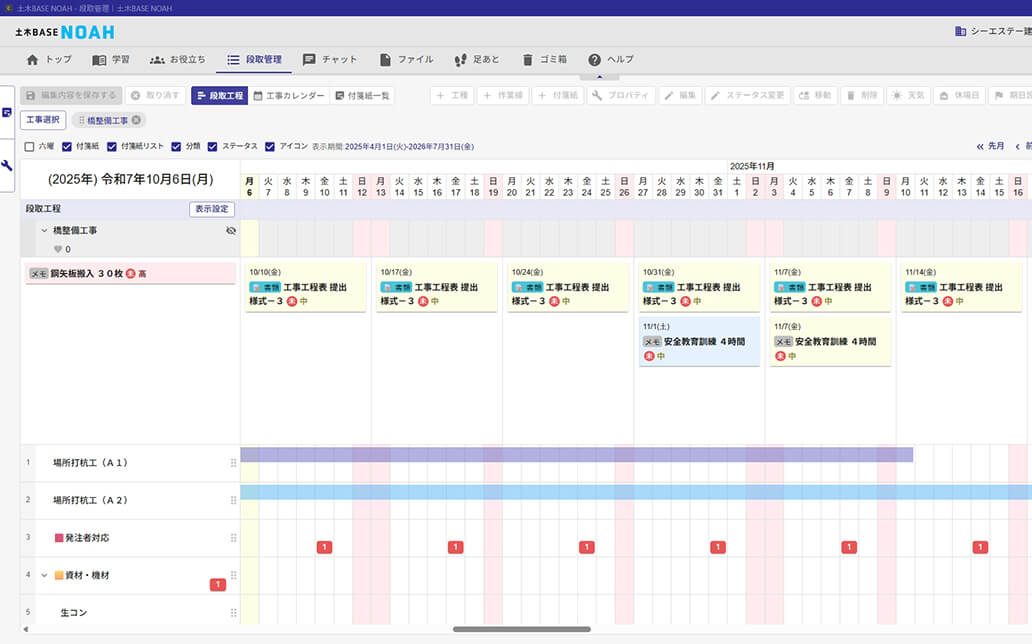Image resolution: width=1032 pixels, height=644 pixels.
Task: Open the ヘルプ help menu
Action: tap(610, 60)
